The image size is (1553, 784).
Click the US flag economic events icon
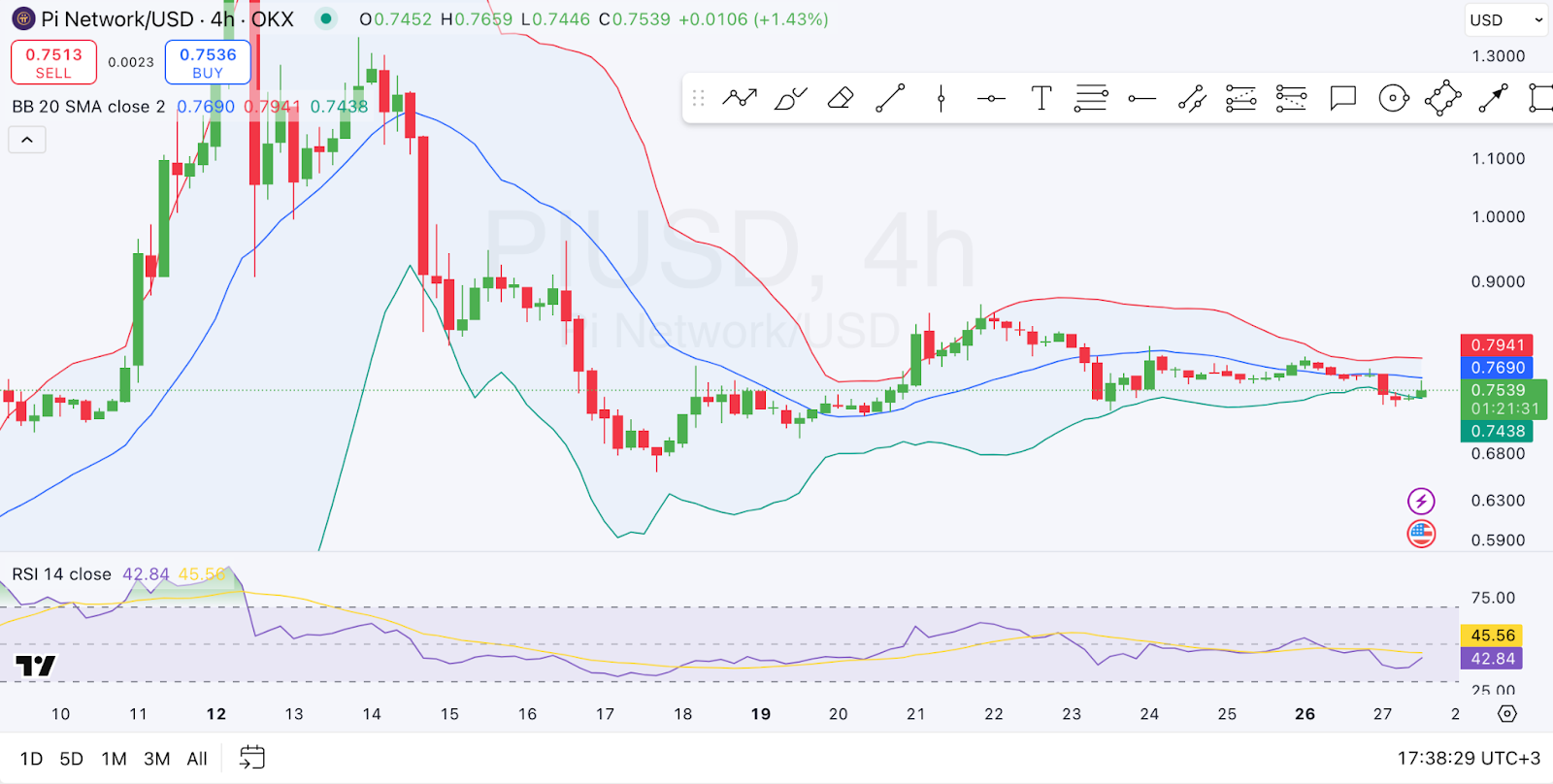point(1421,534)
